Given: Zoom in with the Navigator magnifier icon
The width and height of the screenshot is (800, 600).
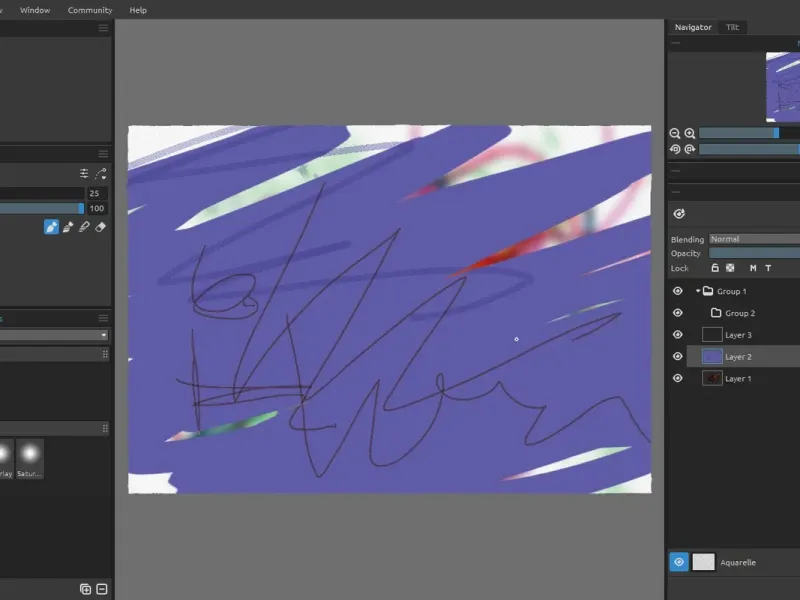Looking at the screenshot, I should (x=690, y=133).
